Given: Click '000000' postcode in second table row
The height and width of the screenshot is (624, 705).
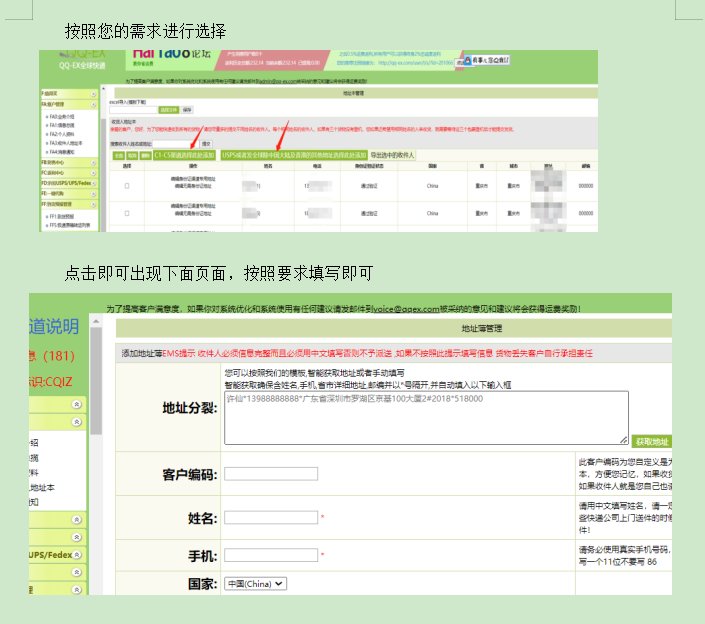Looking at the screenshot, I should [585, 213].
